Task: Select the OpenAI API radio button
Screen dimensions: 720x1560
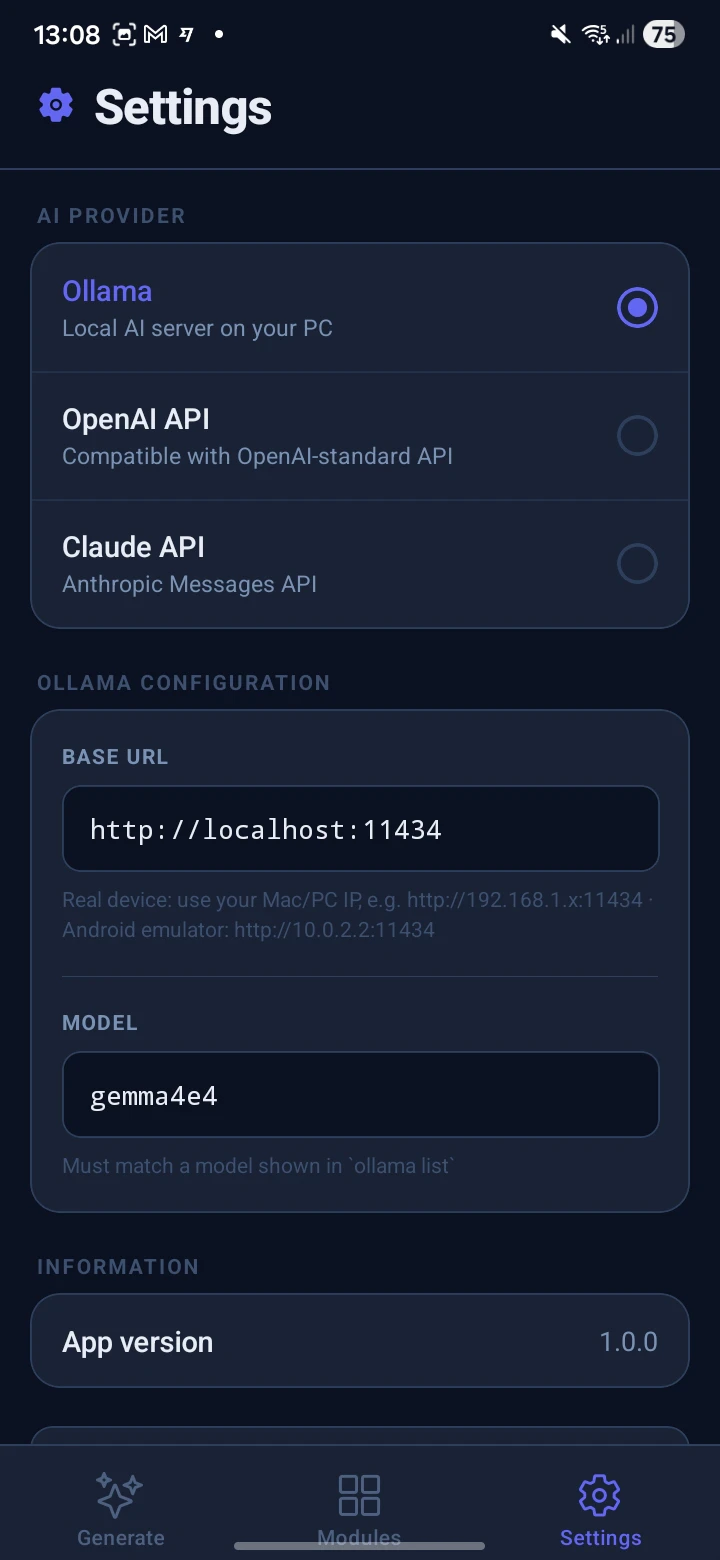Action: coord(637,436)
